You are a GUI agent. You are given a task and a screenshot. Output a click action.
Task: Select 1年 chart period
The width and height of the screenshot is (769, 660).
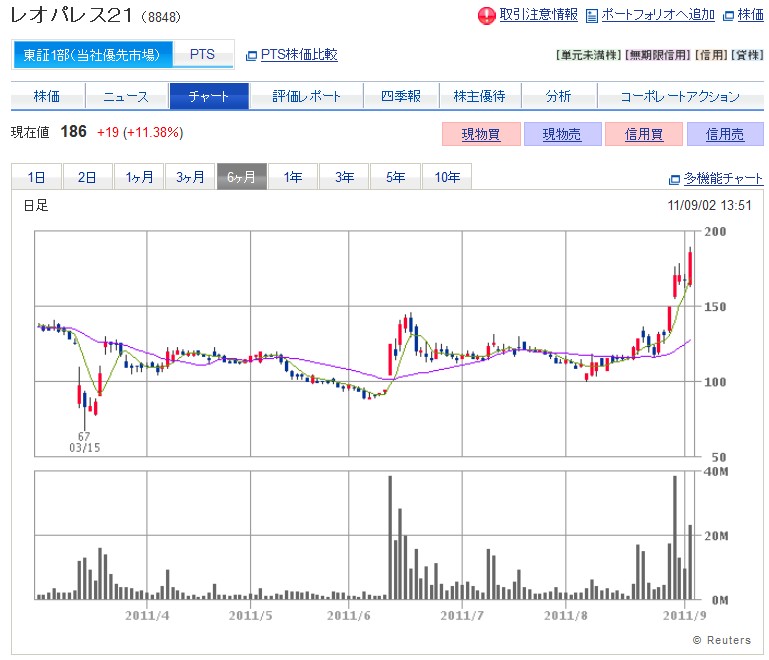pyautogui.click(x=293, y=177)
